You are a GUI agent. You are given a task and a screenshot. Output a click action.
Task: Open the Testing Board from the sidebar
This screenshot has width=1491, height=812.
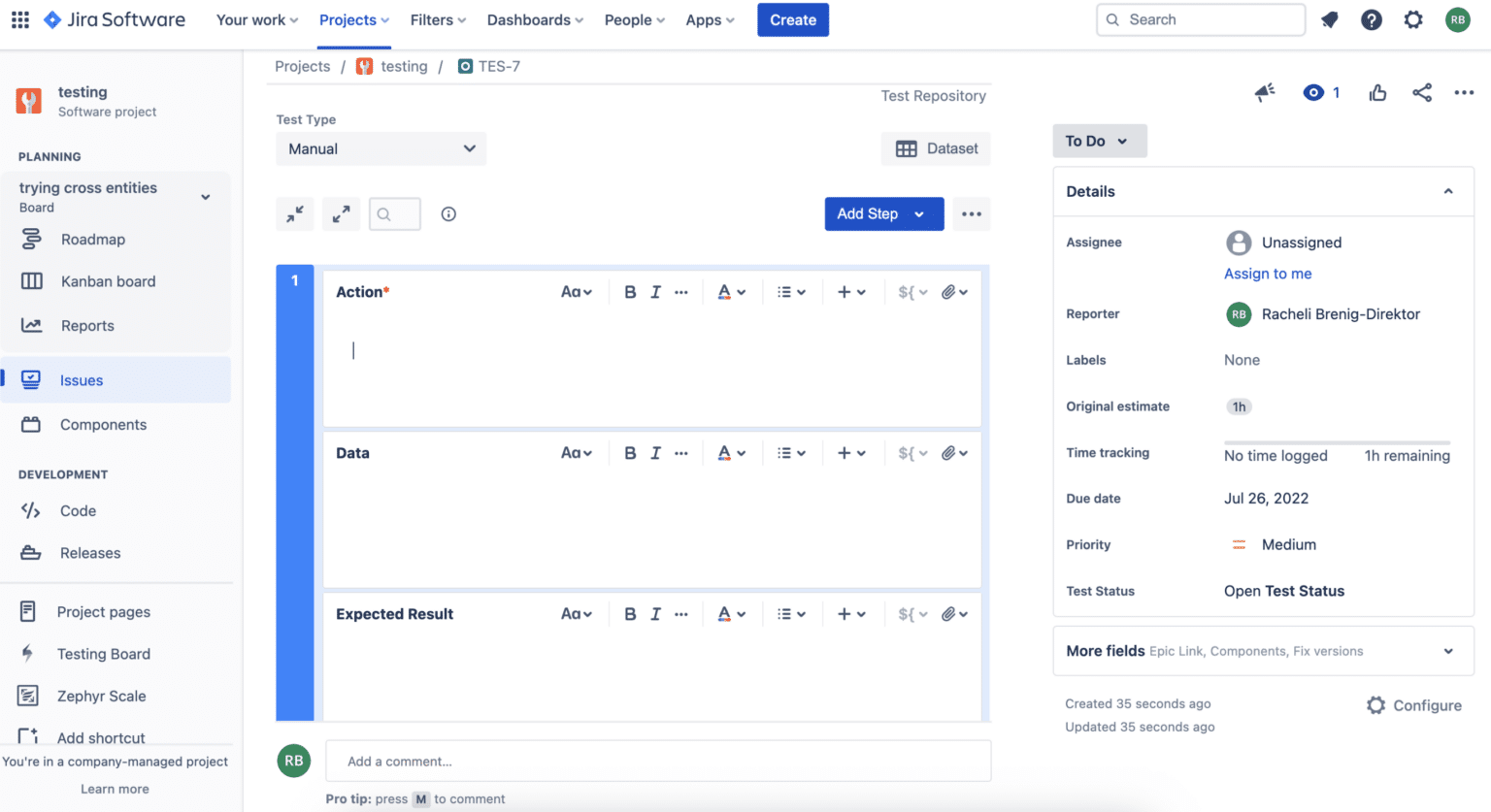click(103, 654)
